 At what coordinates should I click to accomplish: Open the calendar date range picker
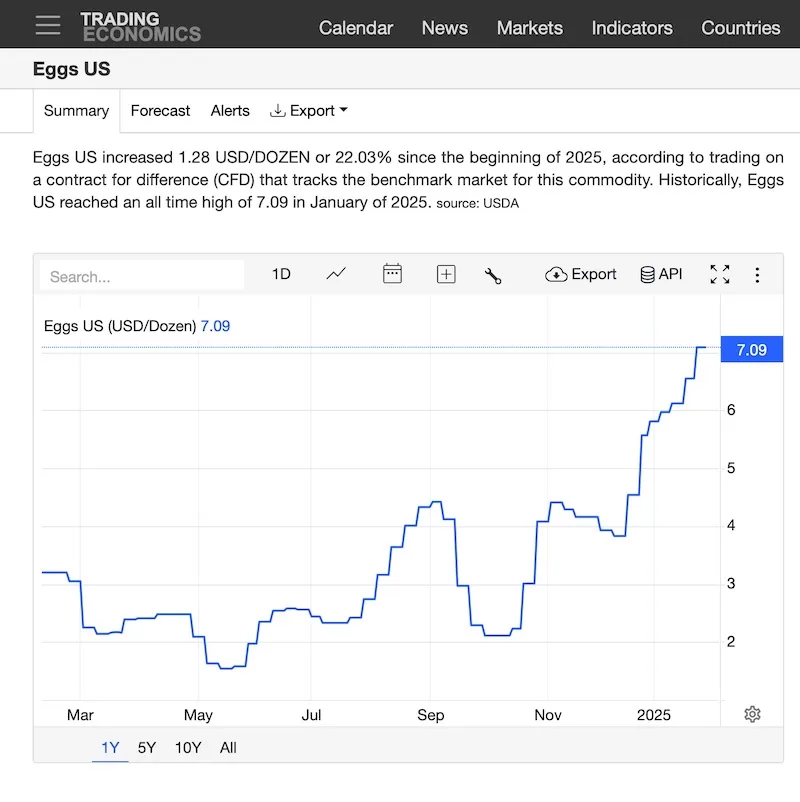coord(392,274)
